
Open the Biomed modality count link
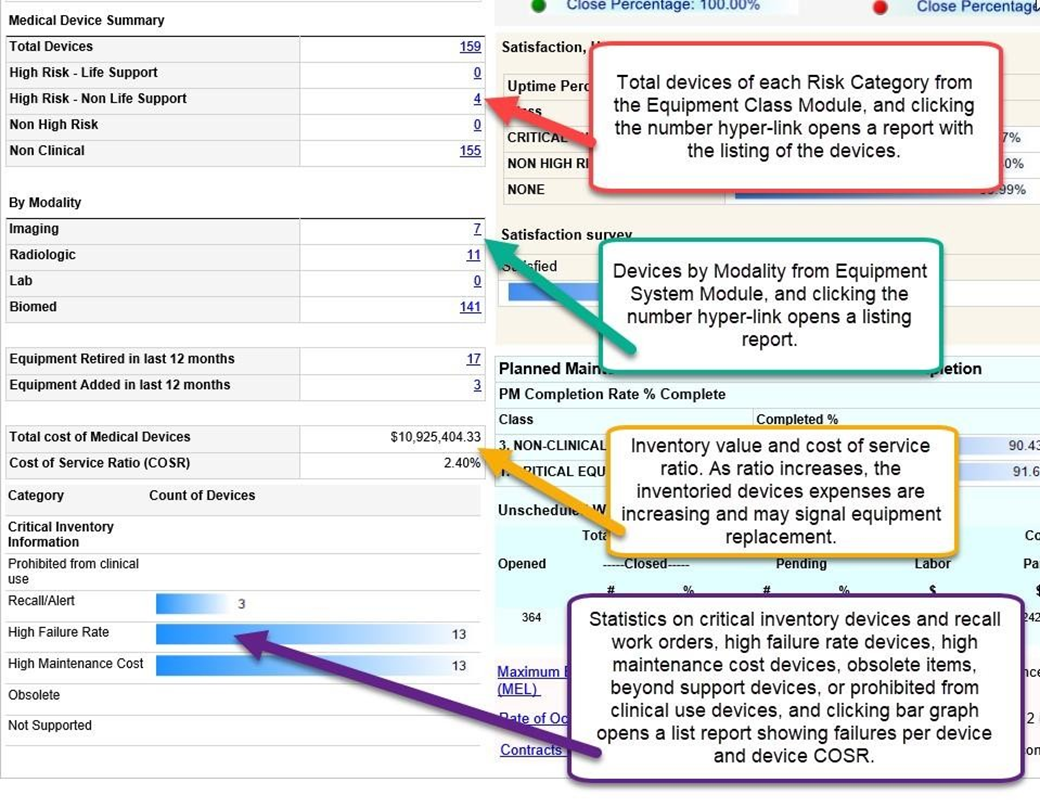pos(470,307)
